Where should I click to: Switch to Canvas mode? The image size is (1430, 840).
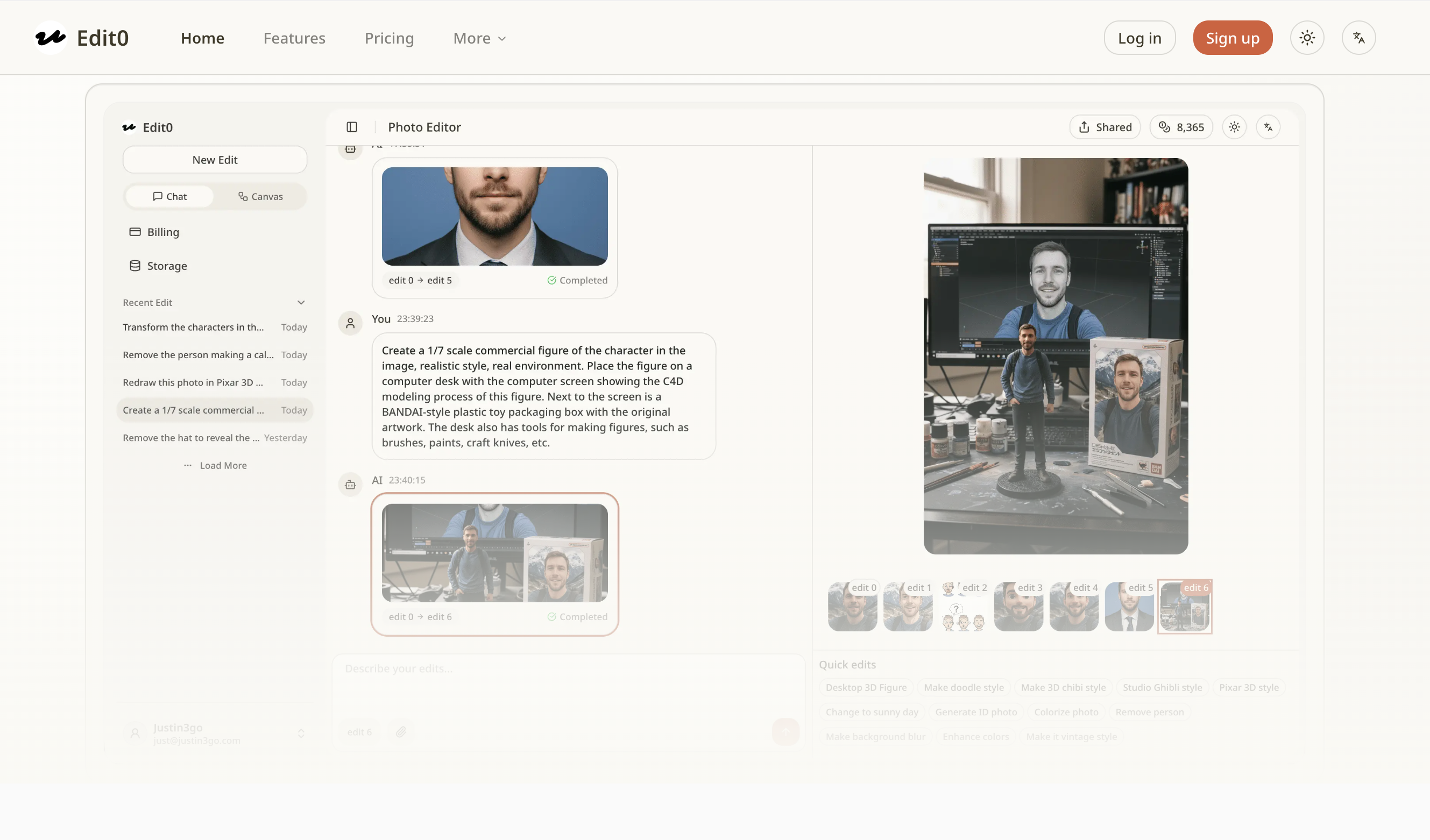click(260, 196)
